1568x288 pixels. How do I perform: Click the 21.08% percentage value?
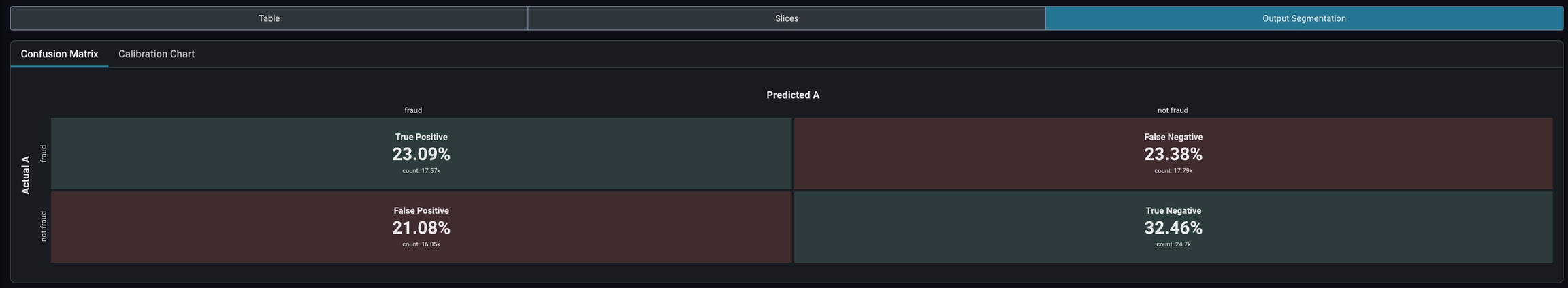click(x=421, y=228)
